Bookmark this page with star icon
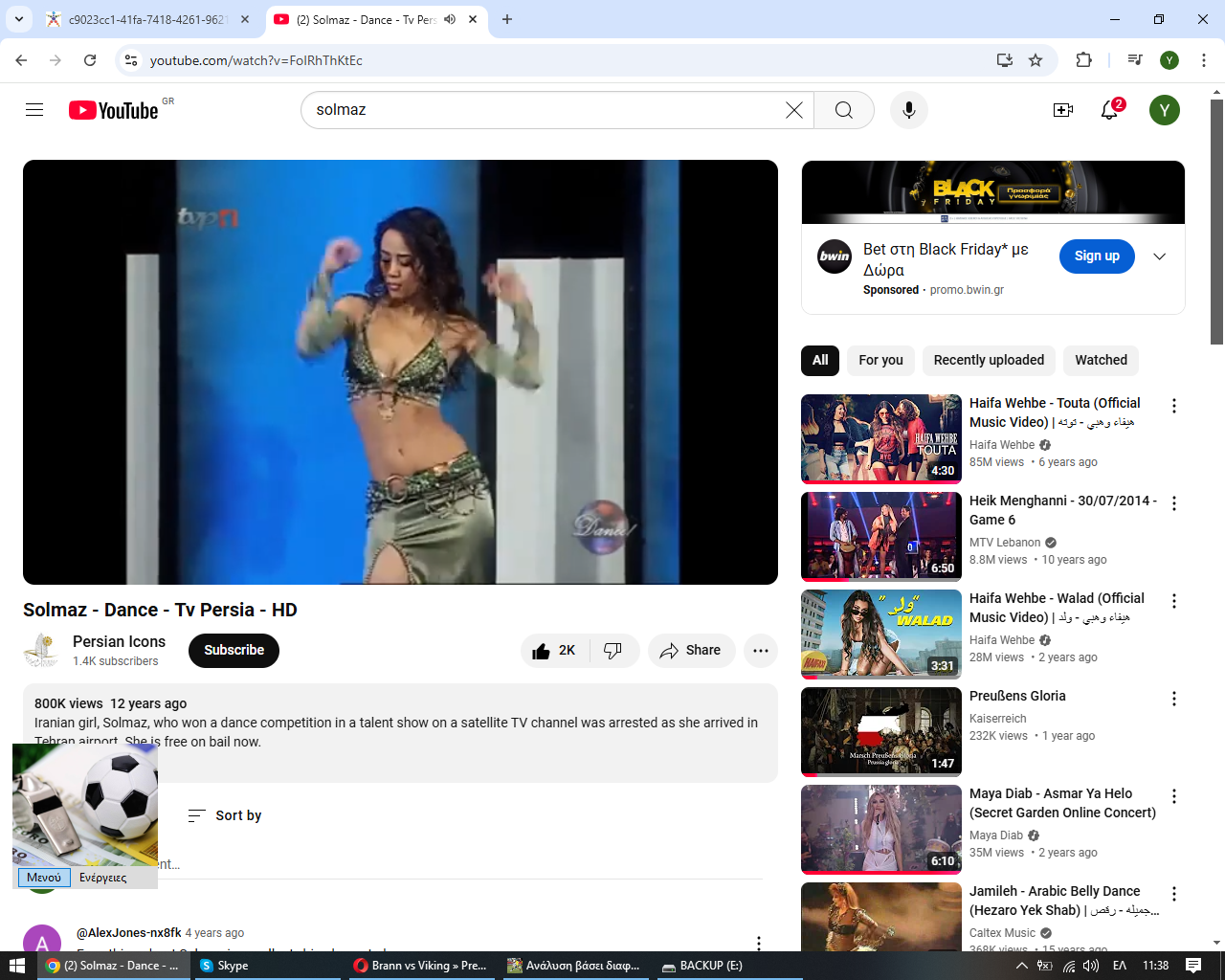This screenshot has height=980, width=1225. 1035,60
